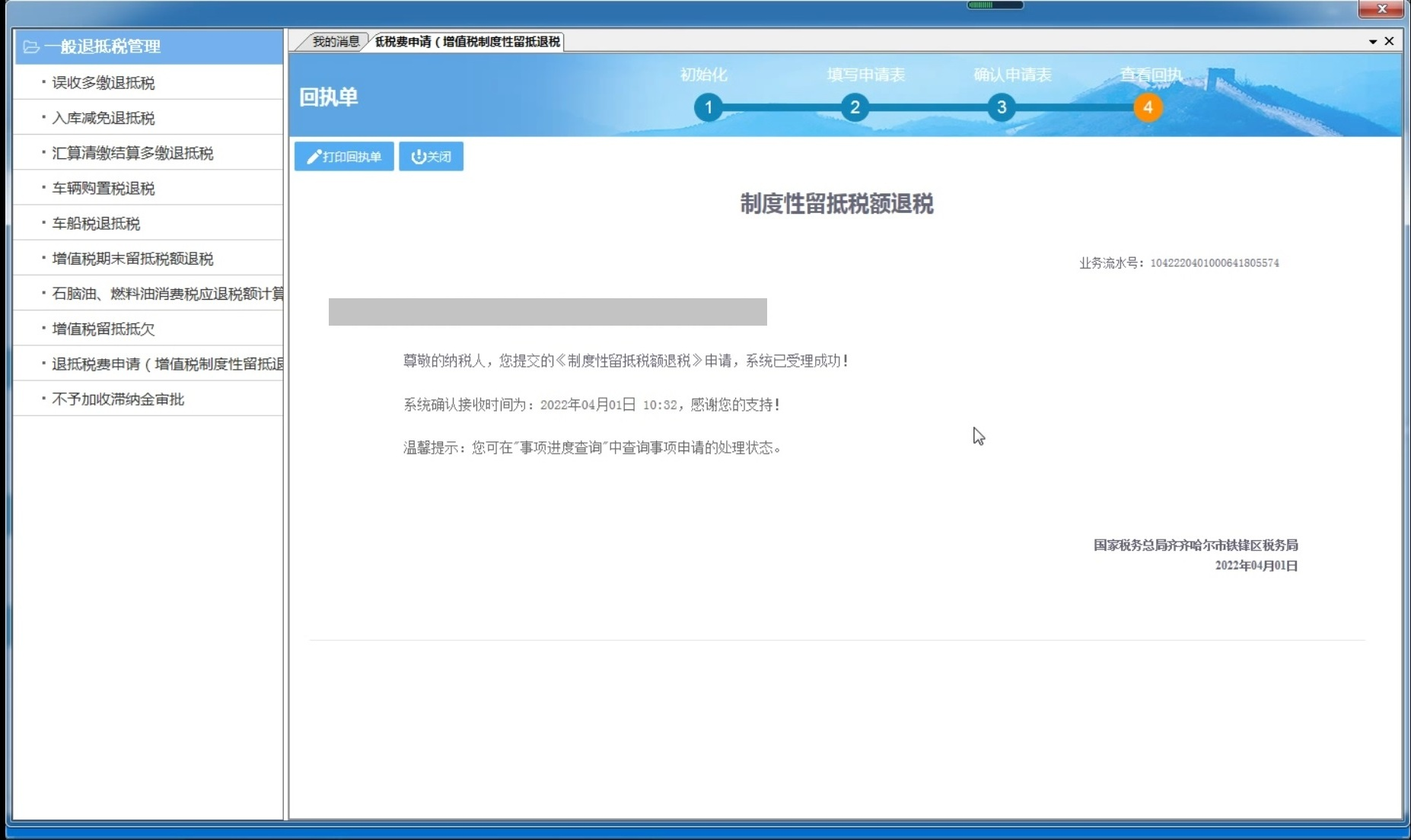The image size is (1411, 840).
Task: Click the folder icon beside 一般退抵税管理
Action: [31, 47]
